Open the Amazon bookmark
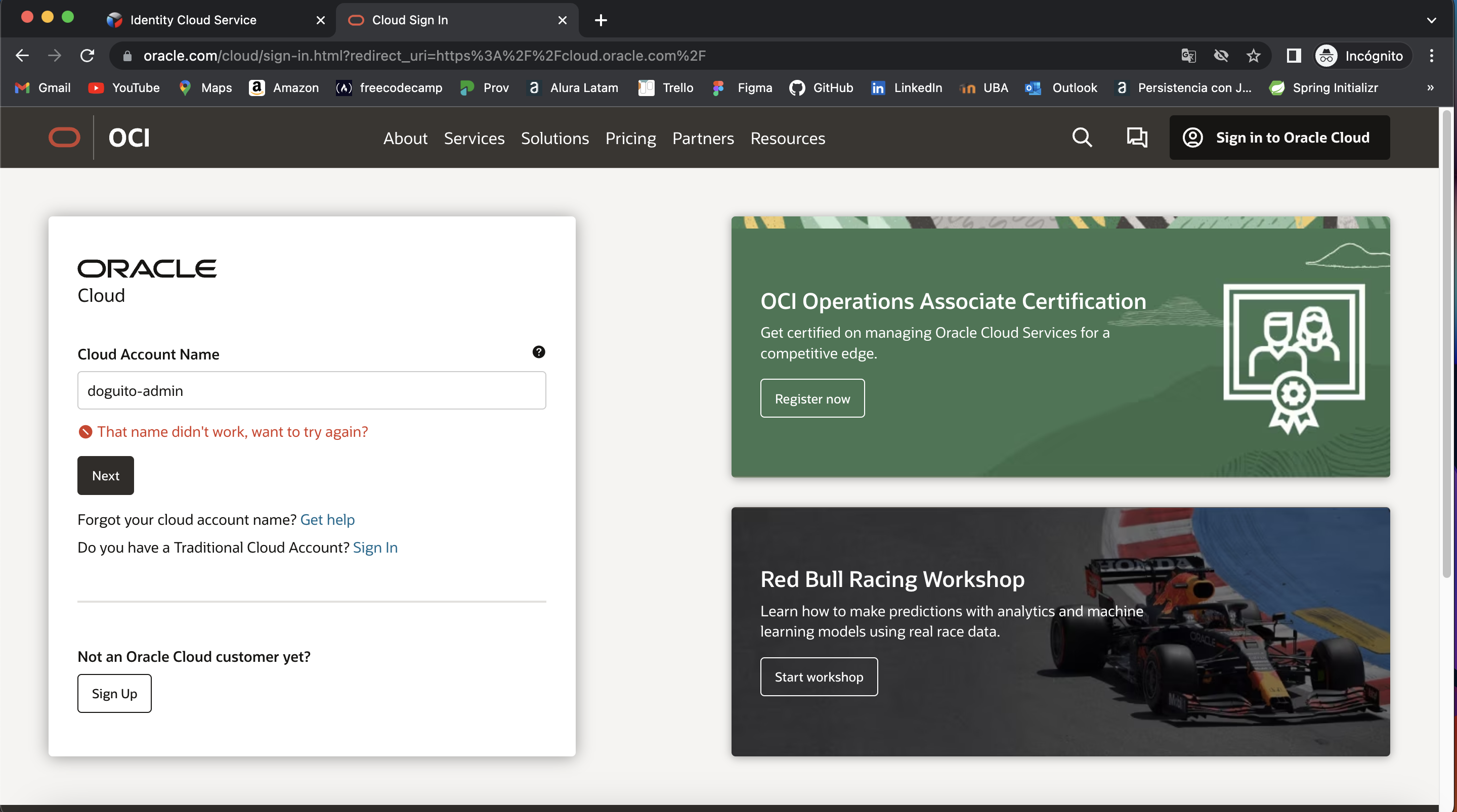 (x=284, y=87)
